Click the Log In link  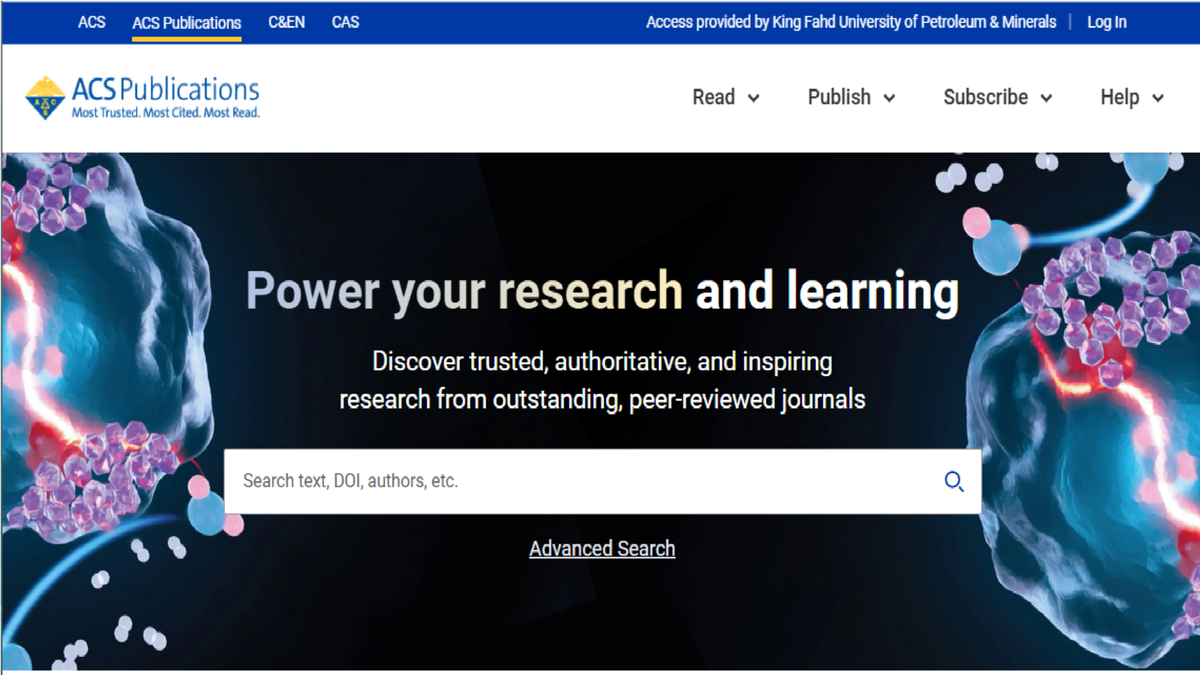(x=1107, y=22)
